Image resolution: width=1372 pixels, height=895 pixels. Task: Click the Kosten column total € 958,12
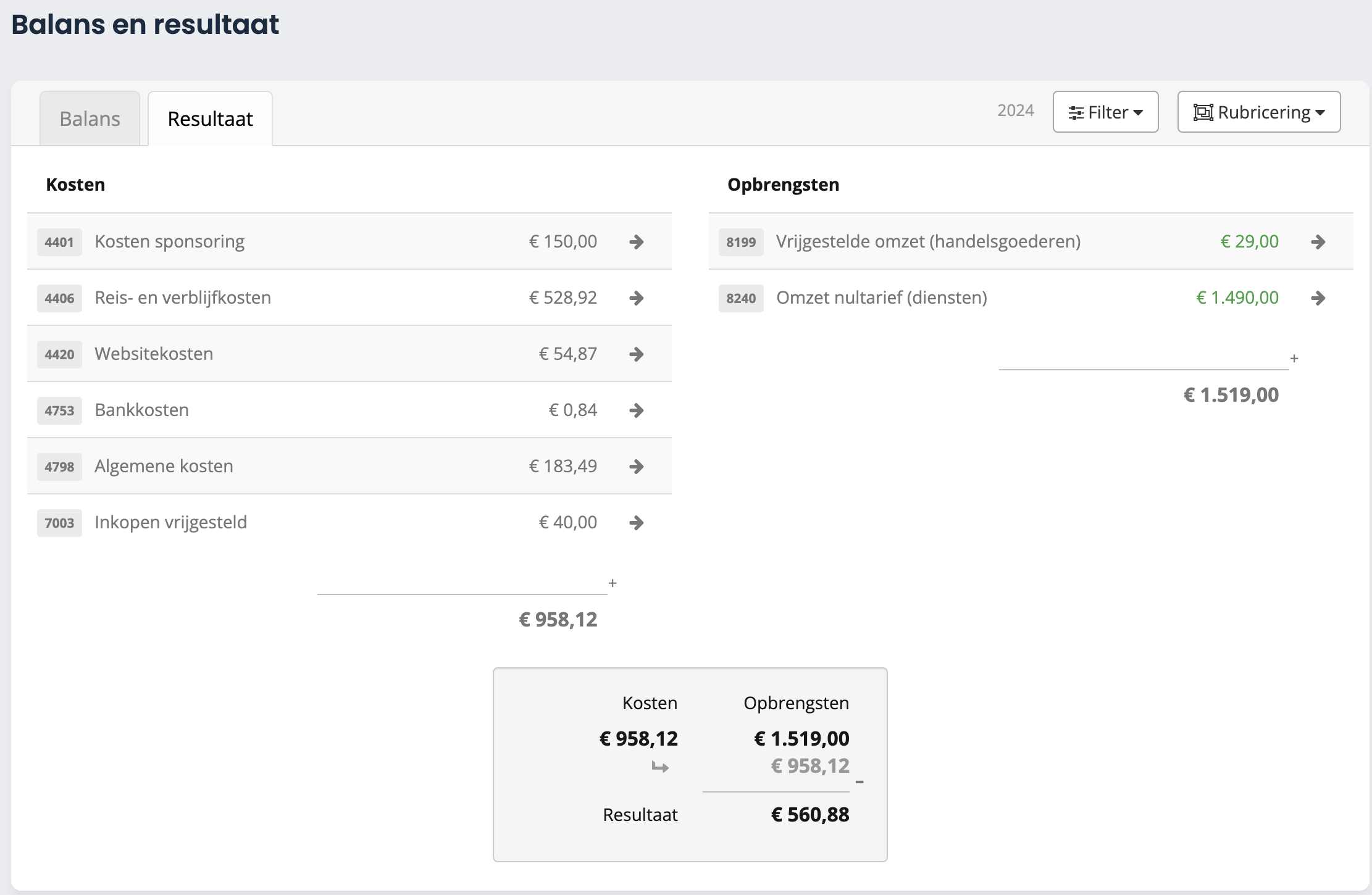point(558,619)
